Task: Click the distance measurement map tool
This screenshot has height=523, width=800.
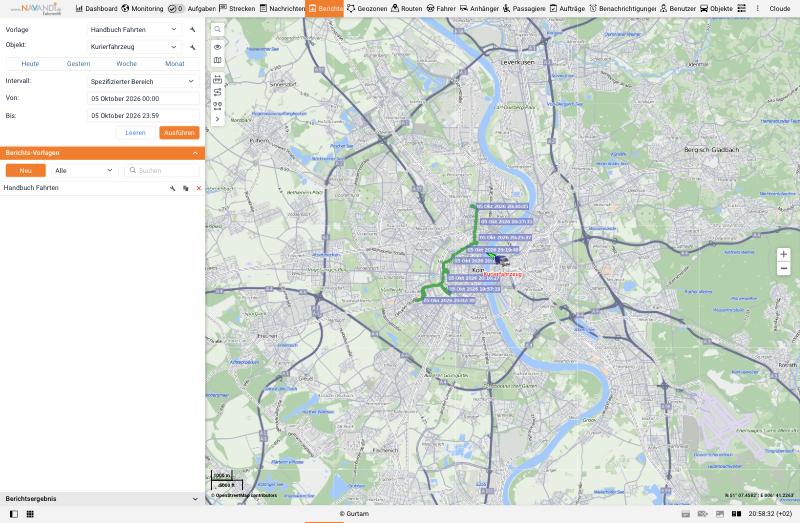Action: pos(217,79)
